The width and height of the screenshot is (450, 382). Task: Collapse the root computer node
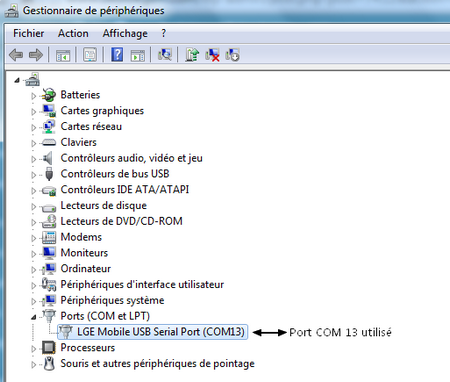[x=17, y=80]
